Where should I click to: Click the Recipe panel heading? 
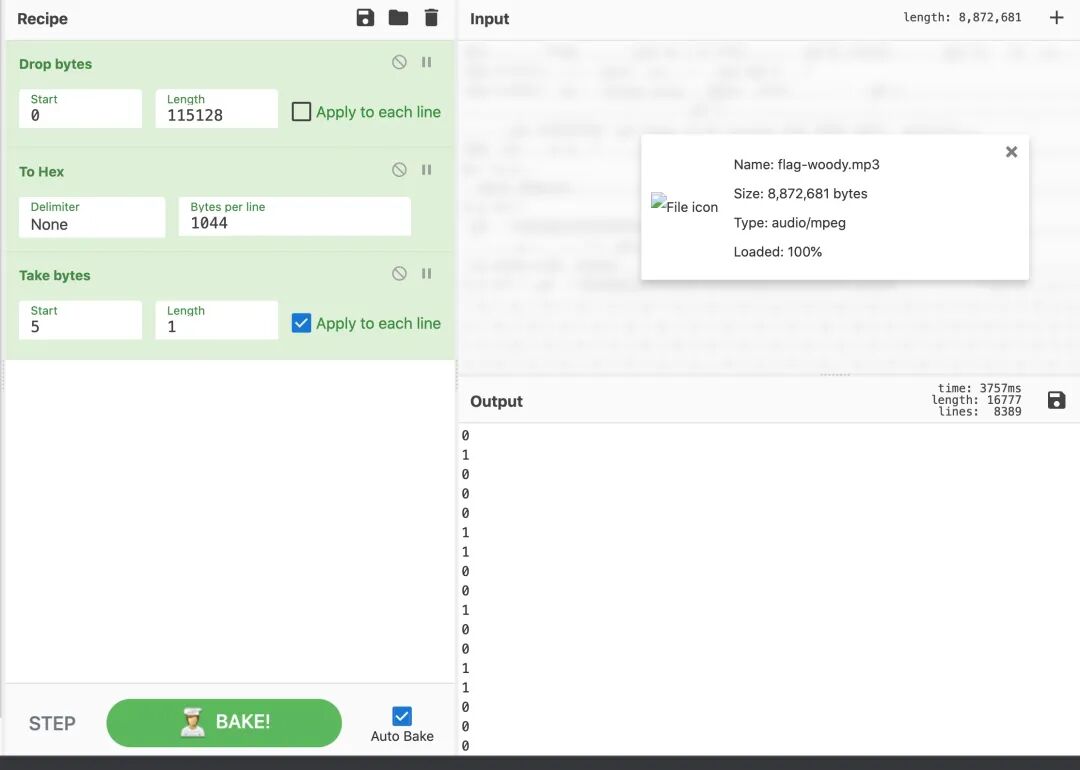pyautogui.click(x=42, y=19)
